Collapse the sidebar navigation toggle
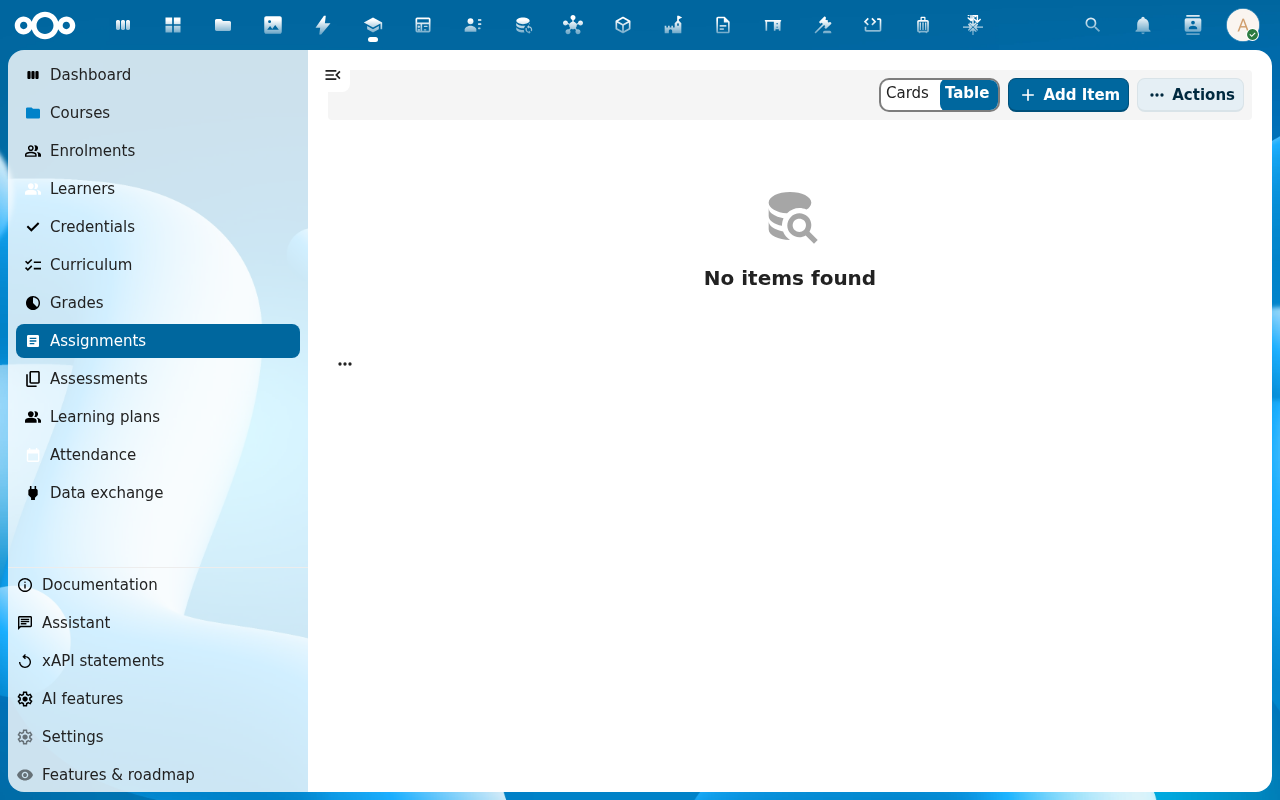 click(x=333, y=75)
